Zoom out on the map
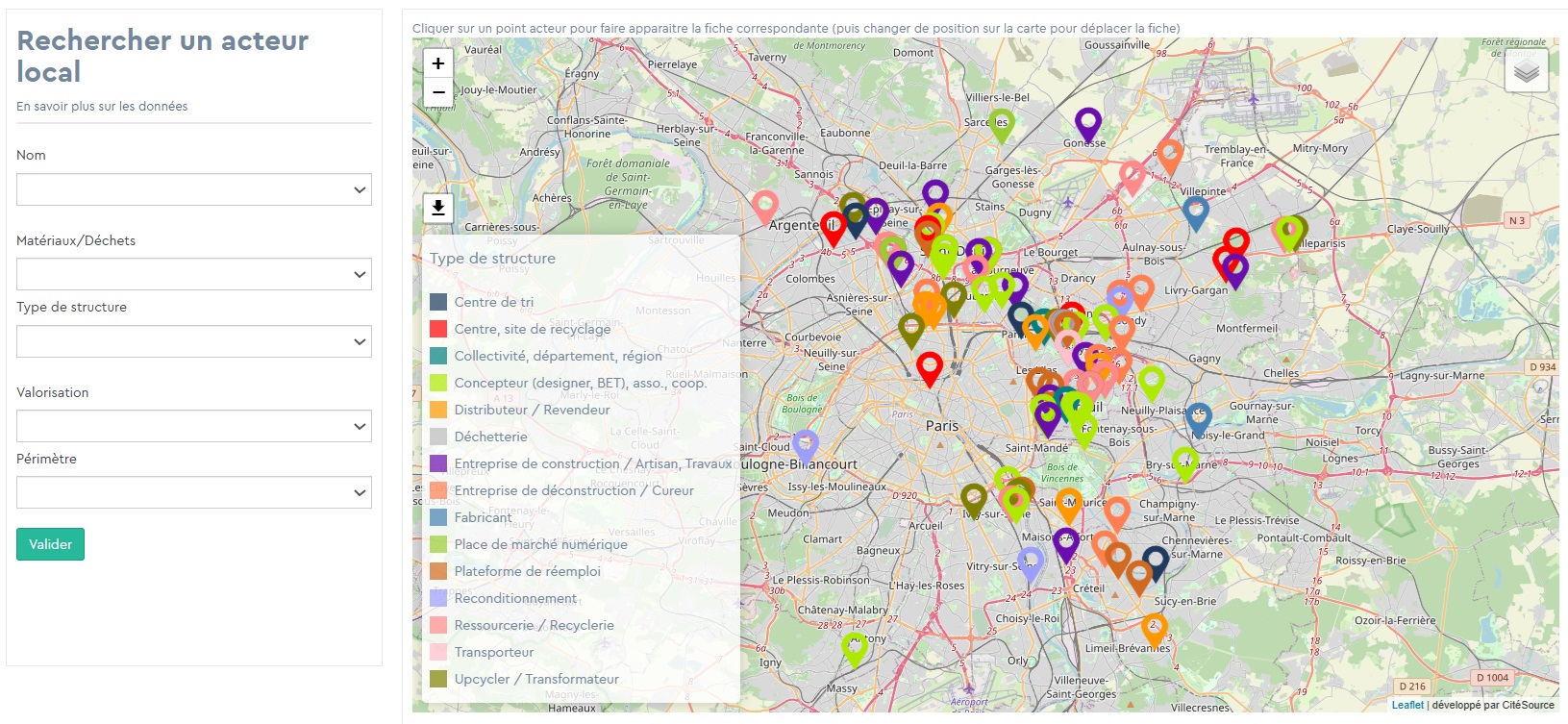 tap(438, 92)
